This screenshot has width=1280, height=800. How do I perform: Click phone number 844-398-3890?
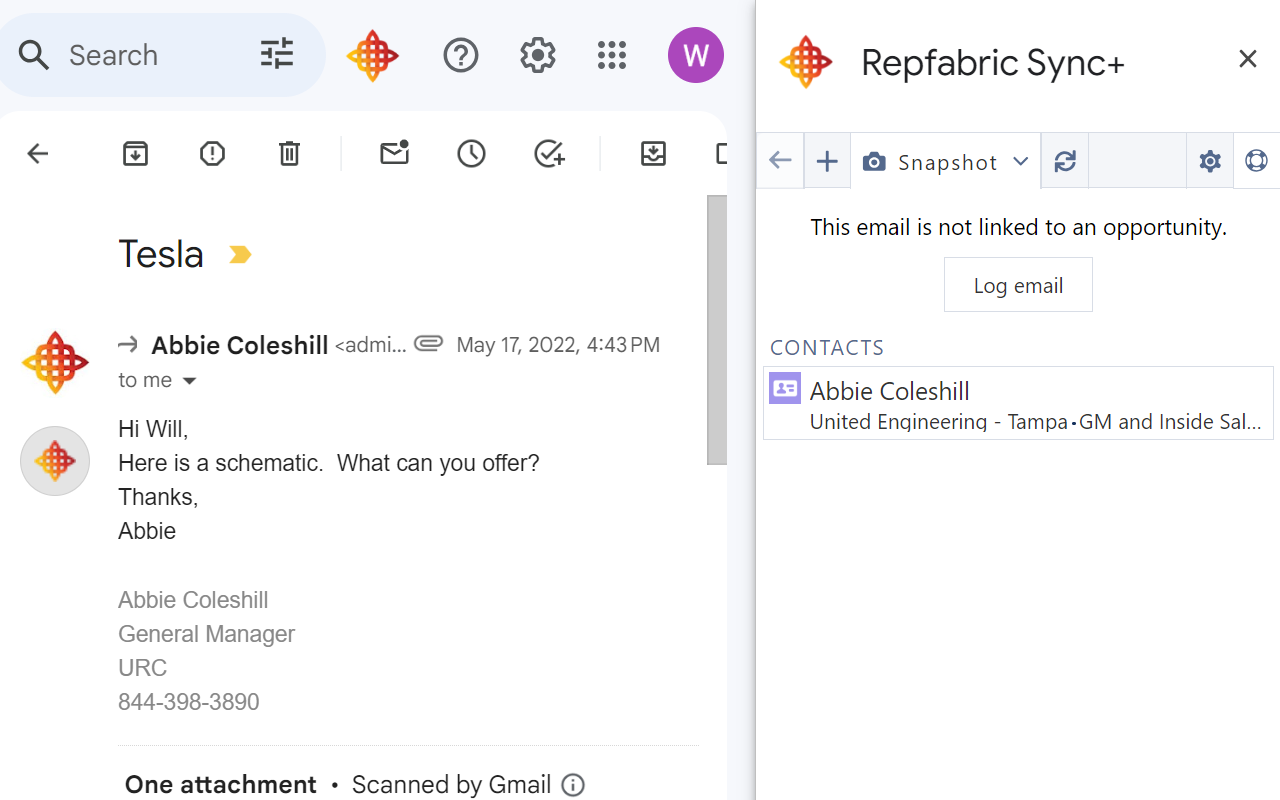(x=189, y=702)
